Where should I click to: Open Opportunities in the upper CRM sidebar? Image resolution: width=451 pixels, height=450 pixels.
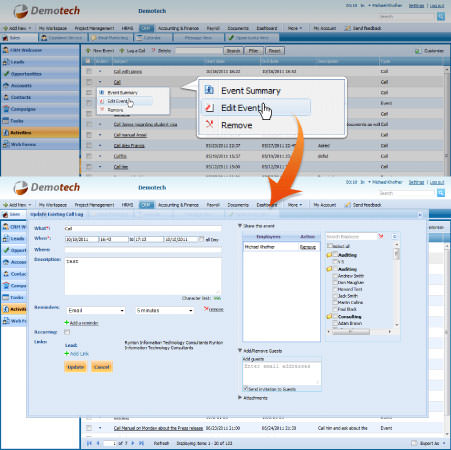40,74
